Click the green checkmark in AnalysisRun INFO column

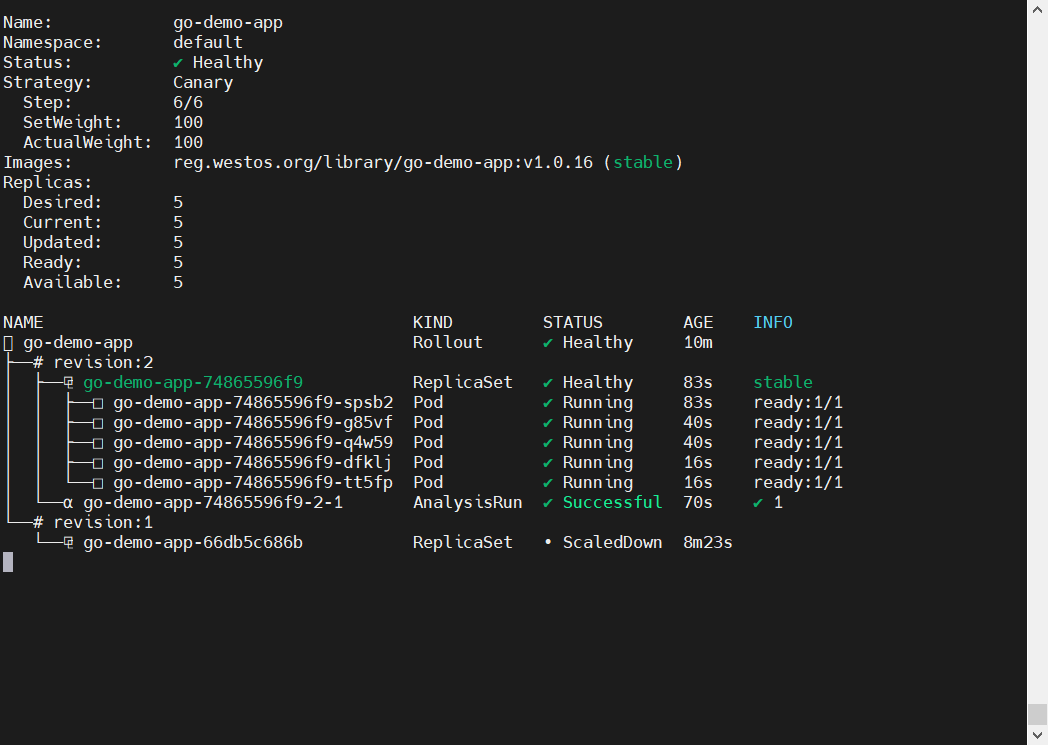[758, 503]
